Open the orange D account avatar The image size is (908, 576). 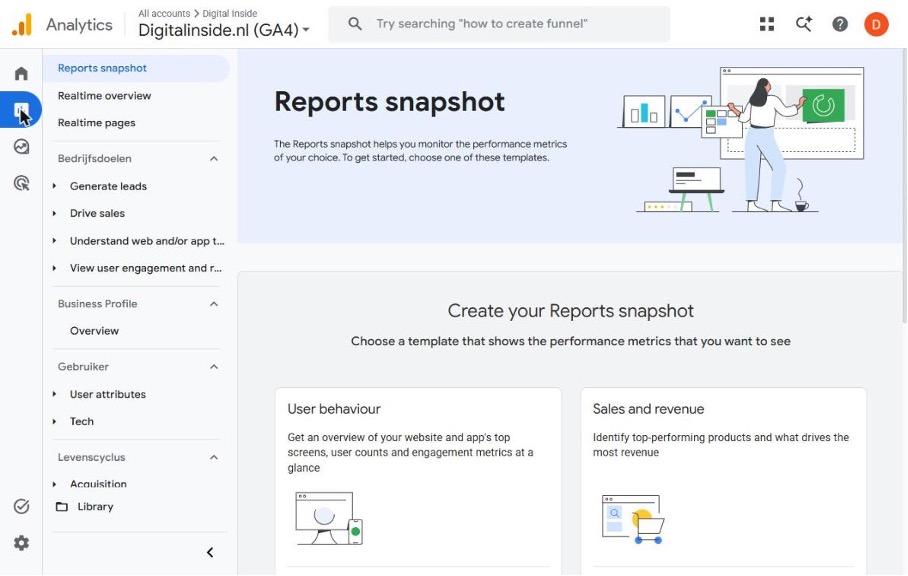tap(876, 24)
